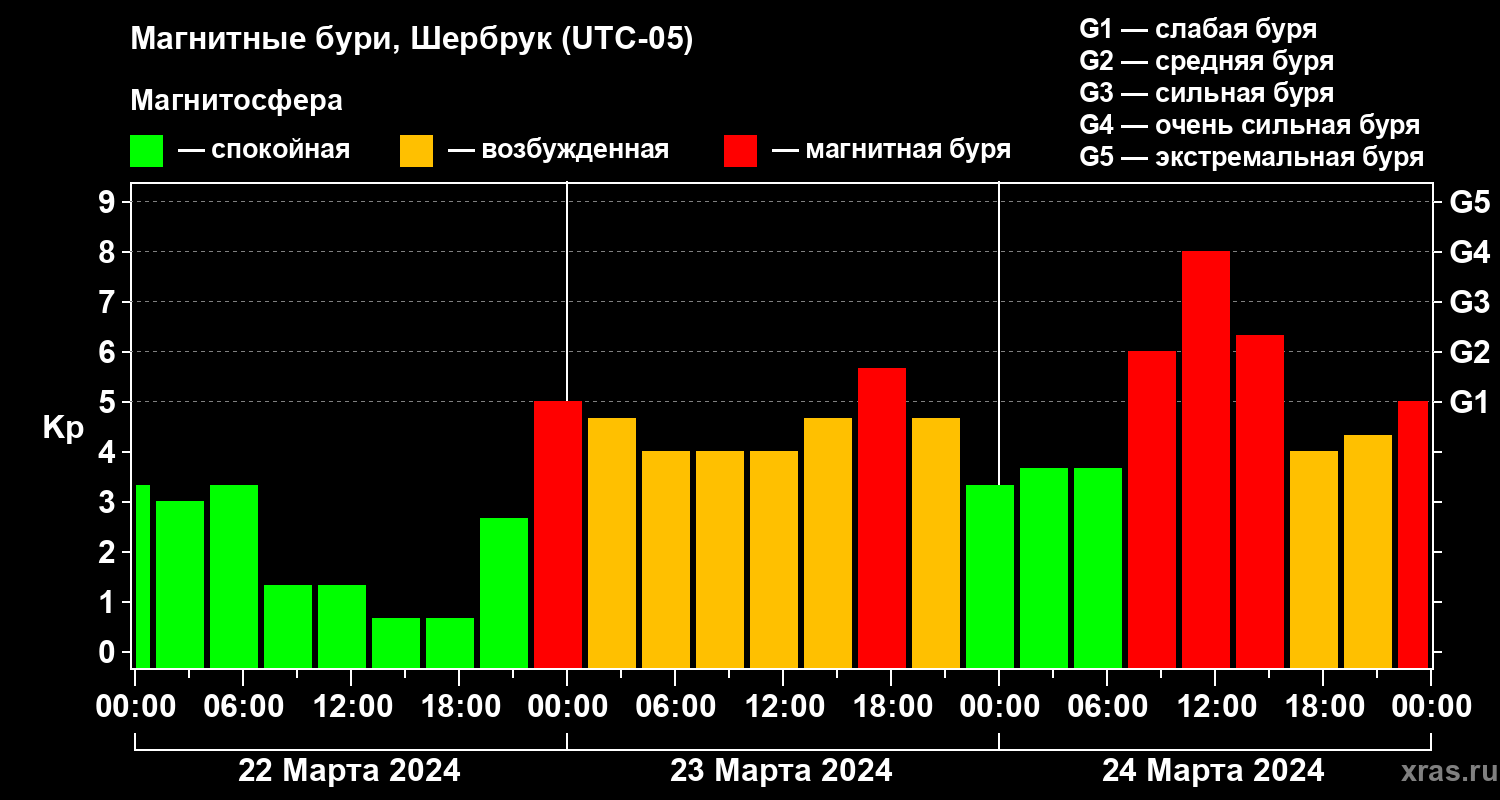Image resolution: width=1500 pixels, height=800 pixels.
Task: Select green bar above 18:00 on 22 March
Action: tap(450, 643)
